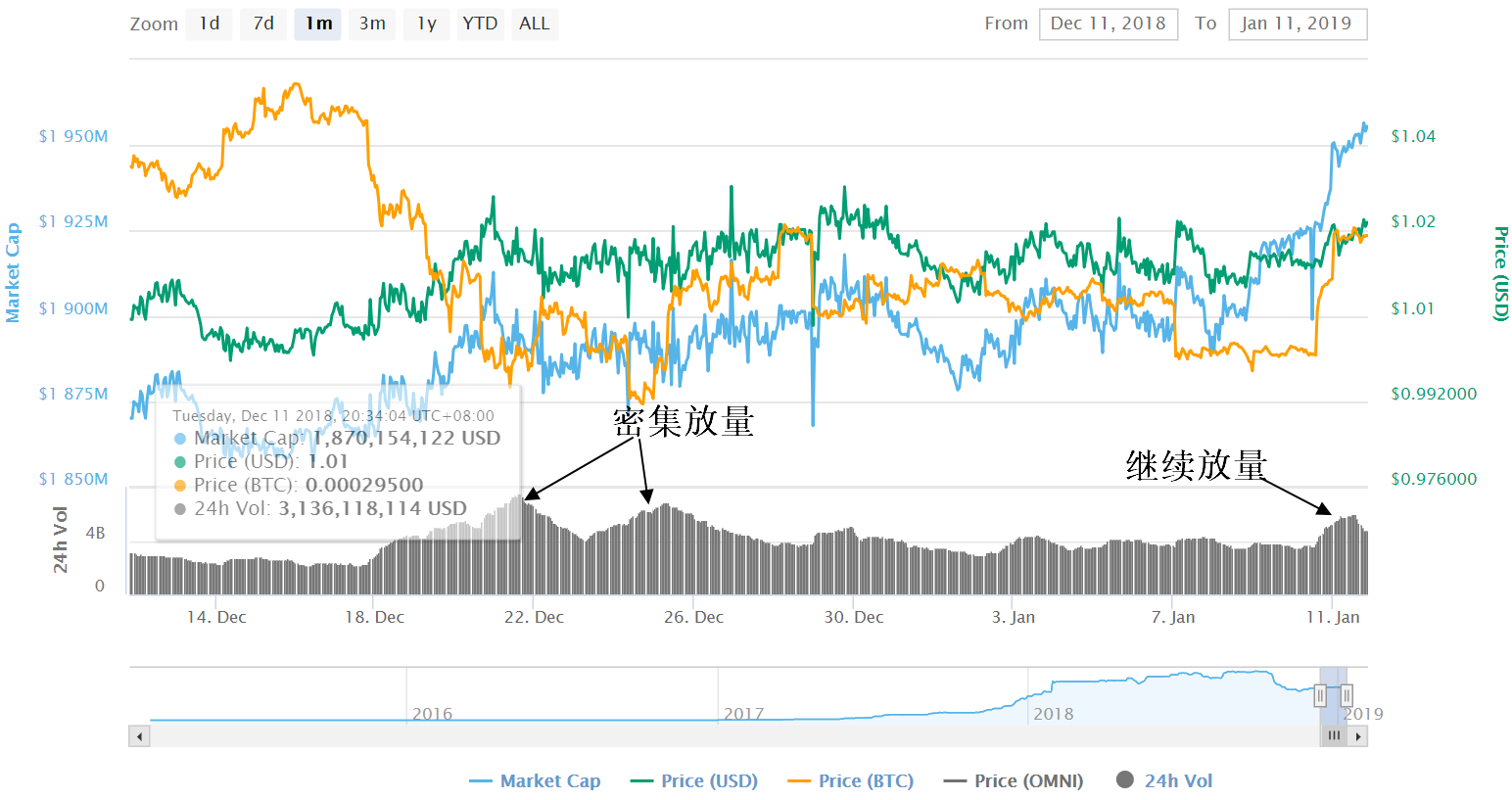Click the 26. Dec axis label
The height and width of the screenshot is (800, 1512).
(693, 617)
